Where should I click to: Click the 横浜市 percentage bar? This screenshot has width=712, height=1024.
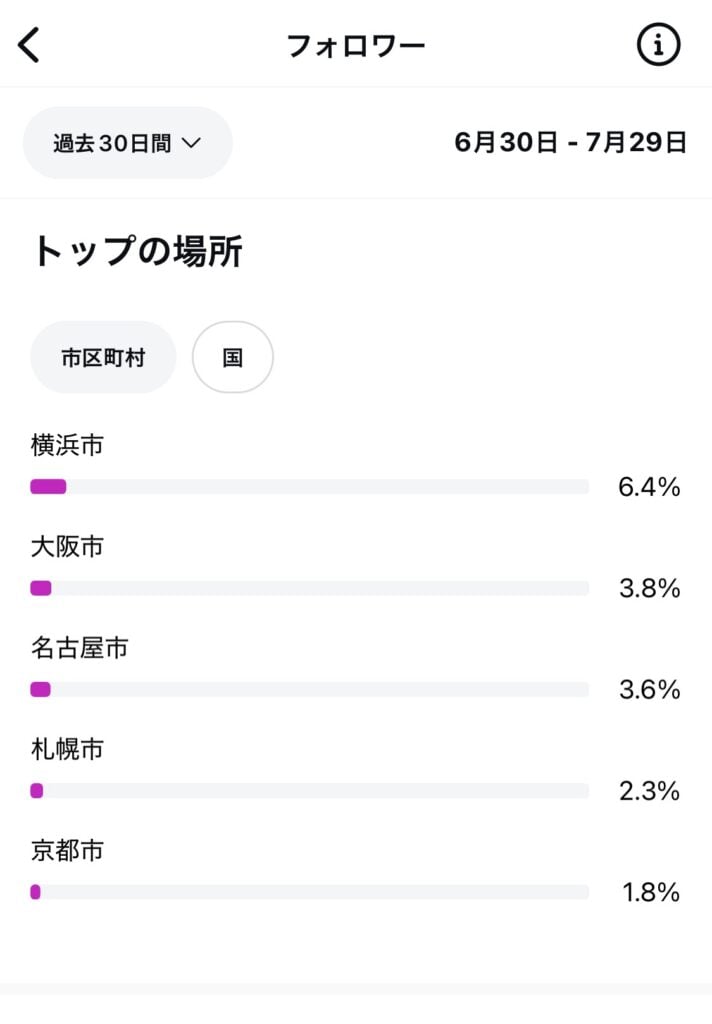pyautogui.click(x=310, y=487)
